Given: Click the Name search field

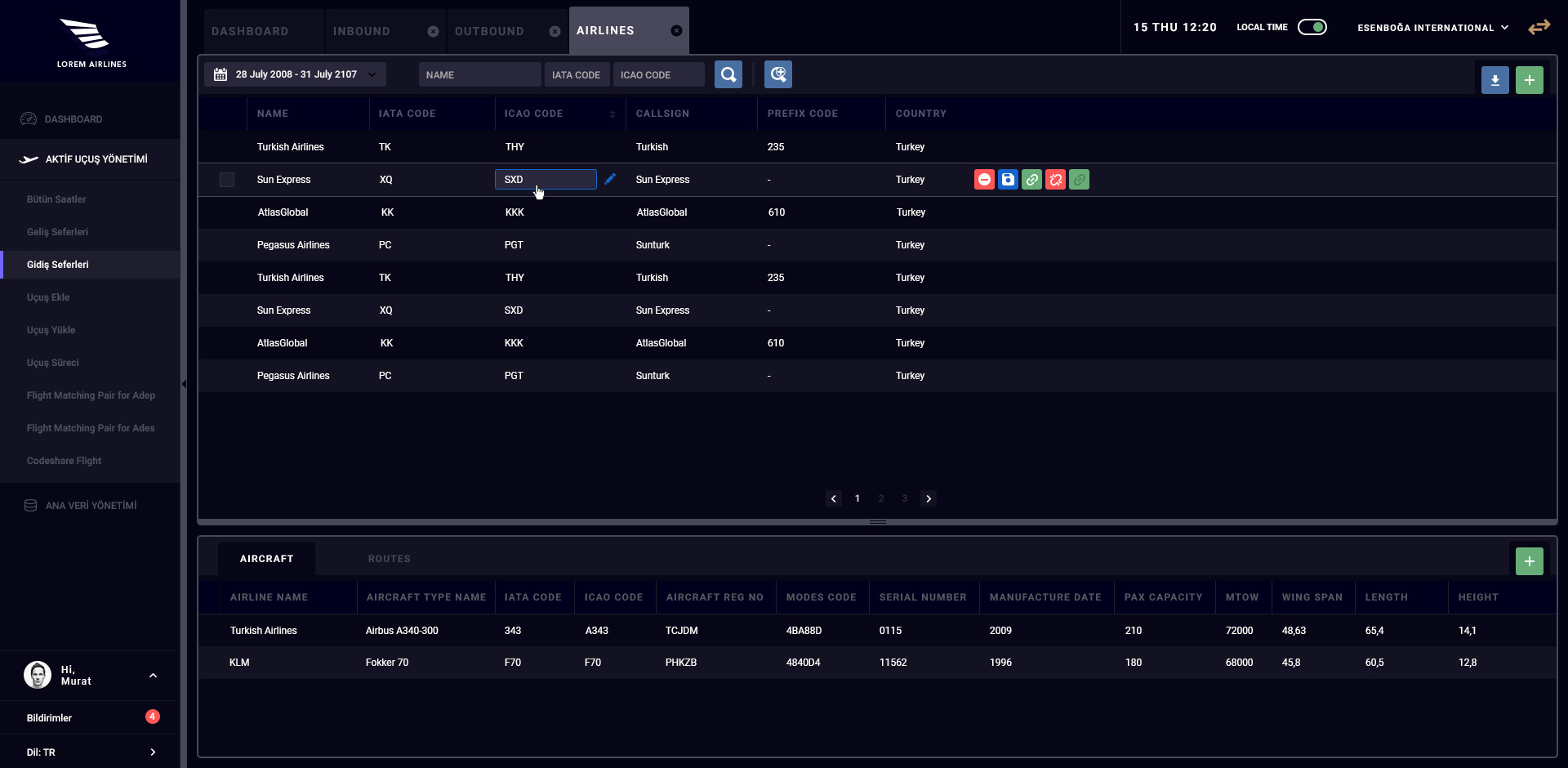Looking at the screenshot, I should pyautogui.click(x=480, y=74).
